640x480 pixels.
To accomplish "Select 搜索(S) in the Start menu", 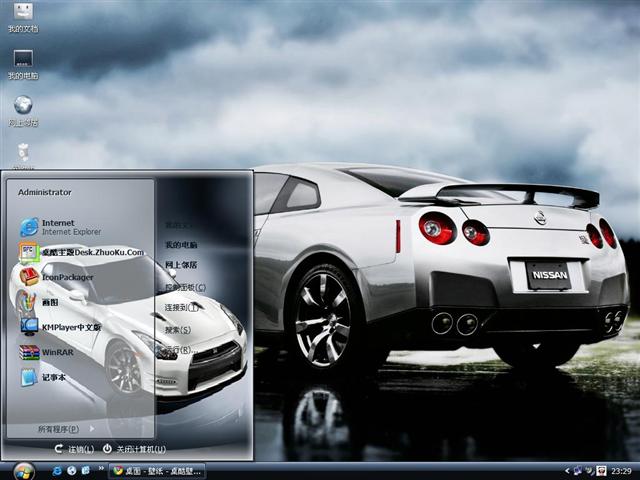I will click(x=178, y=329).
